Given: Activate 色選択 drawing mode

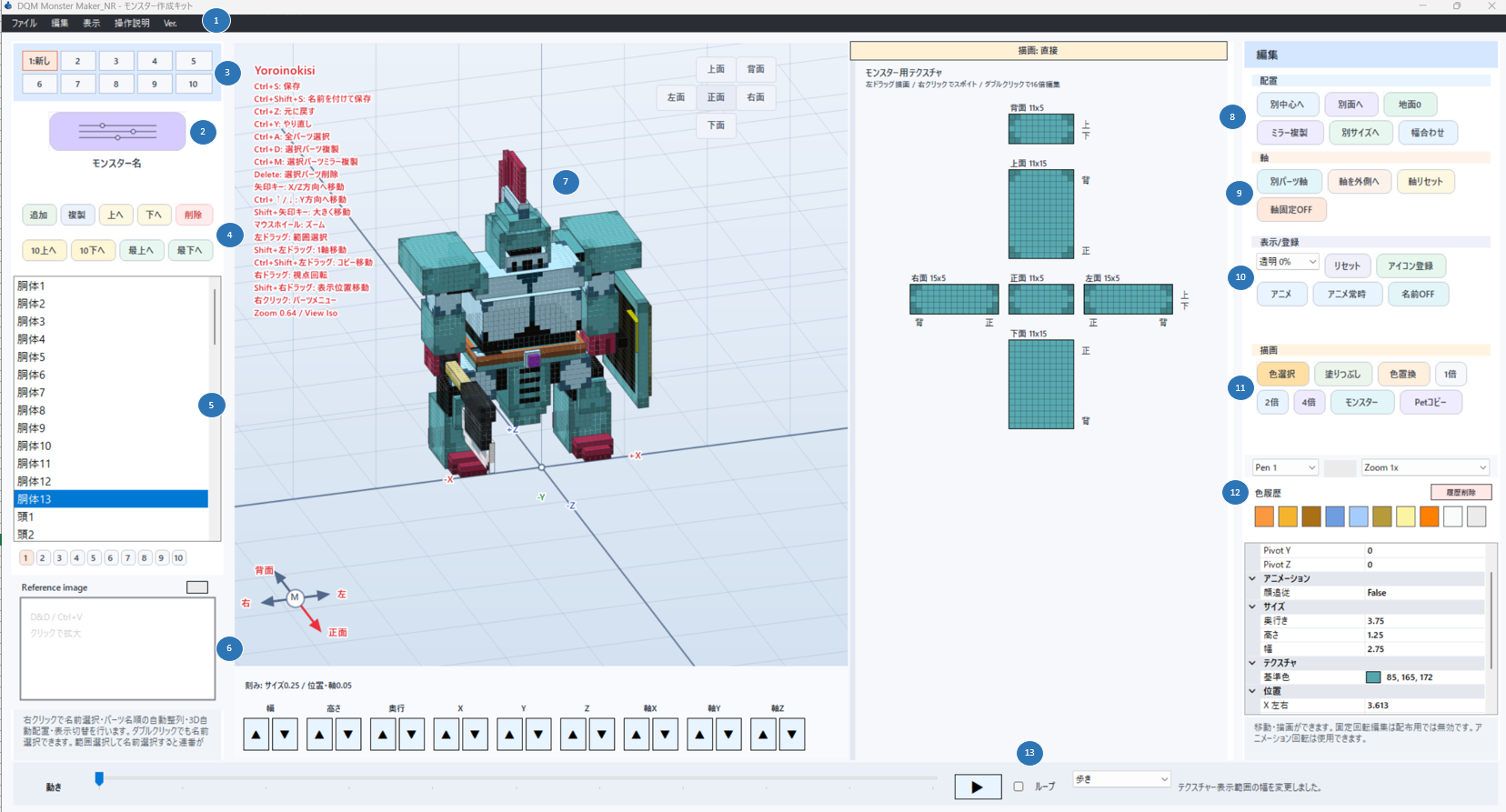Looking at the screenshot, I should click(1282, 375).
